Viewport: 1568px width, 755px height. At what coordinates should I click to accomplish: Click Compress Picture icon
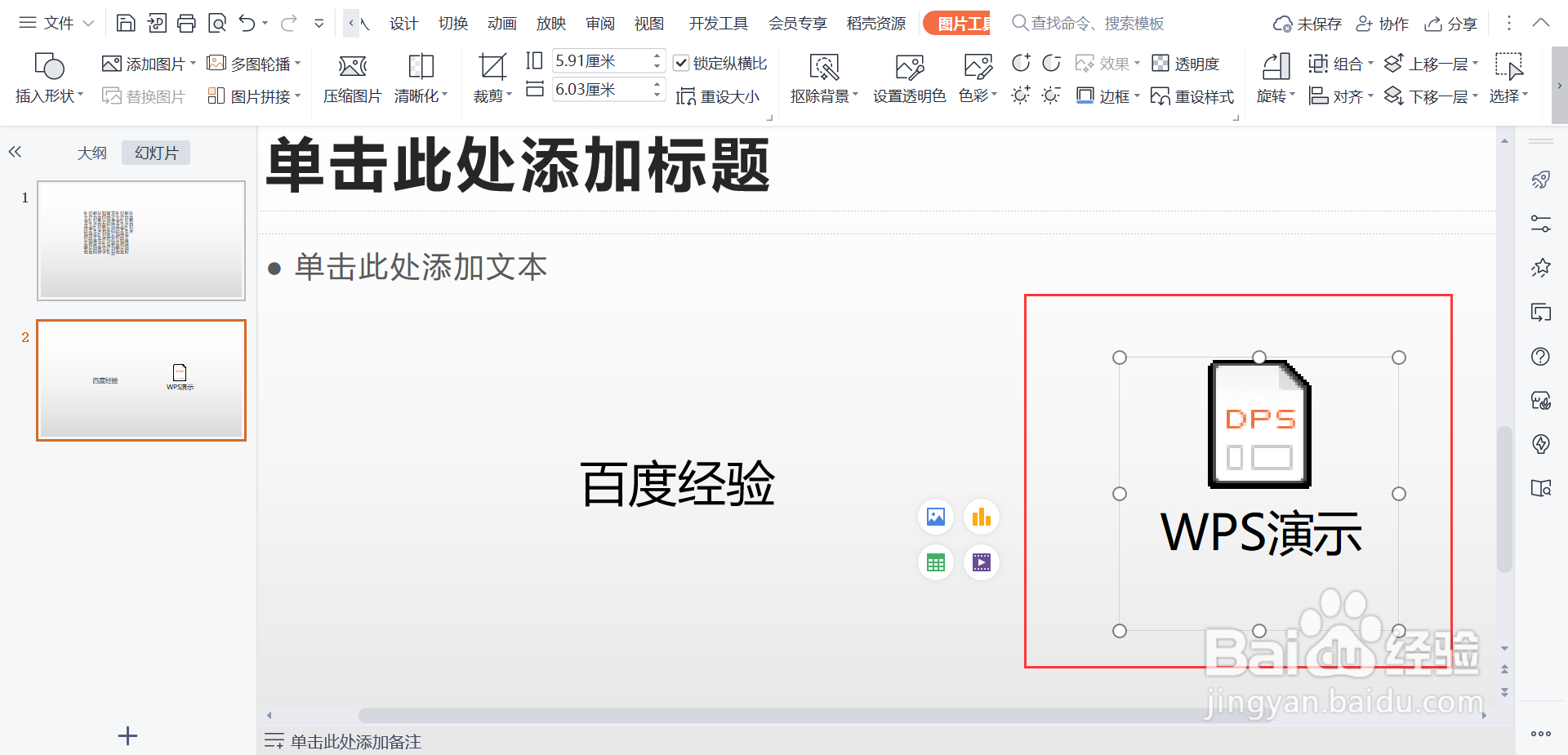point(352,78)
